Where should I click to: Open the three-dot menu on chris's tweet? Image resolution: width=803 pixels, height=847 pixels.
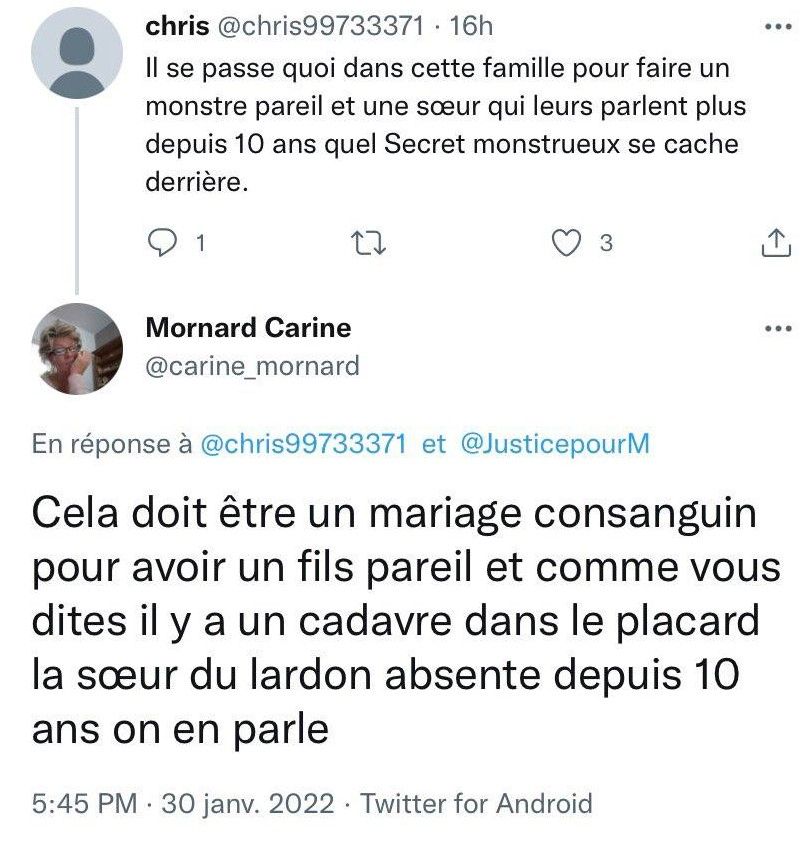776,28
